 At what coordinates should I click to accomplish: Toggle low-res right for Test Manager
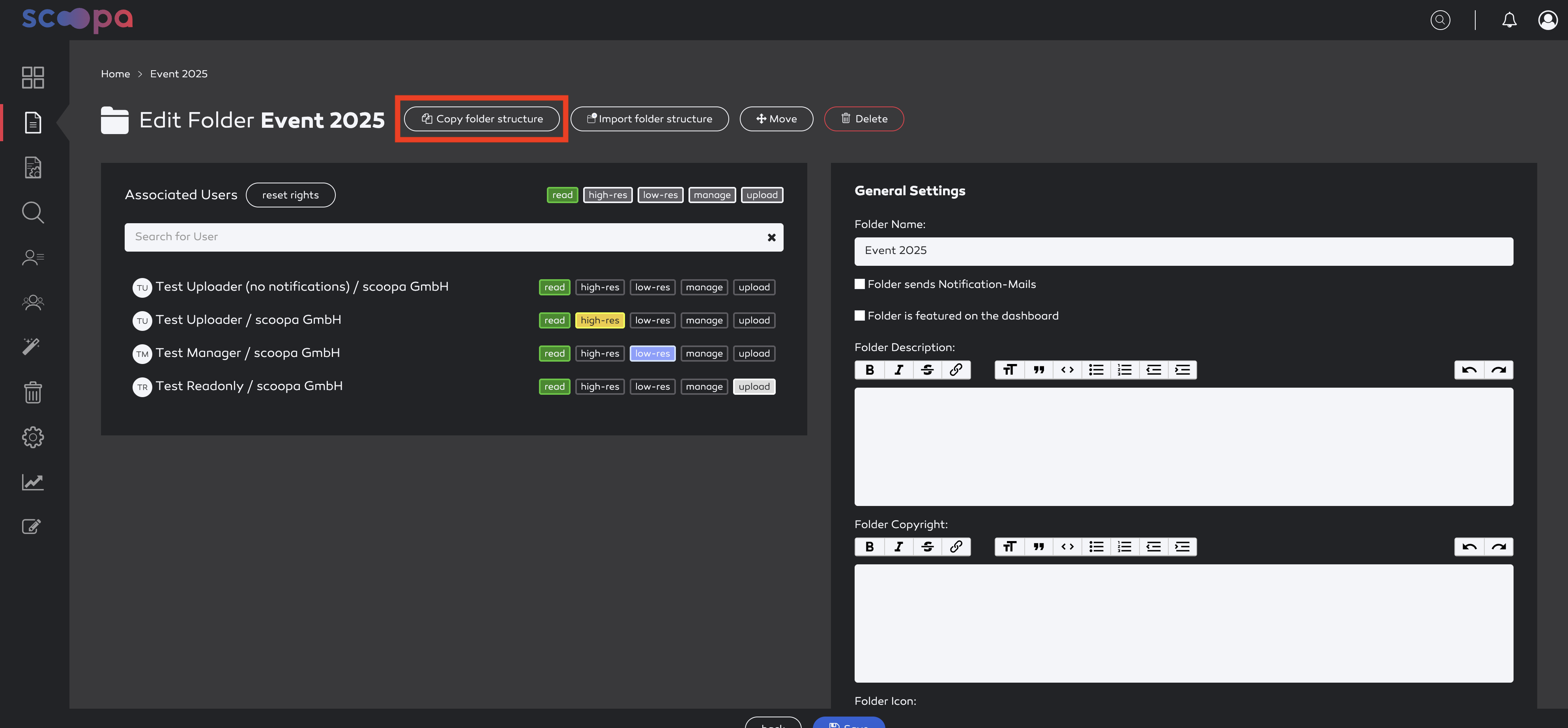click(x=653, y=353)
